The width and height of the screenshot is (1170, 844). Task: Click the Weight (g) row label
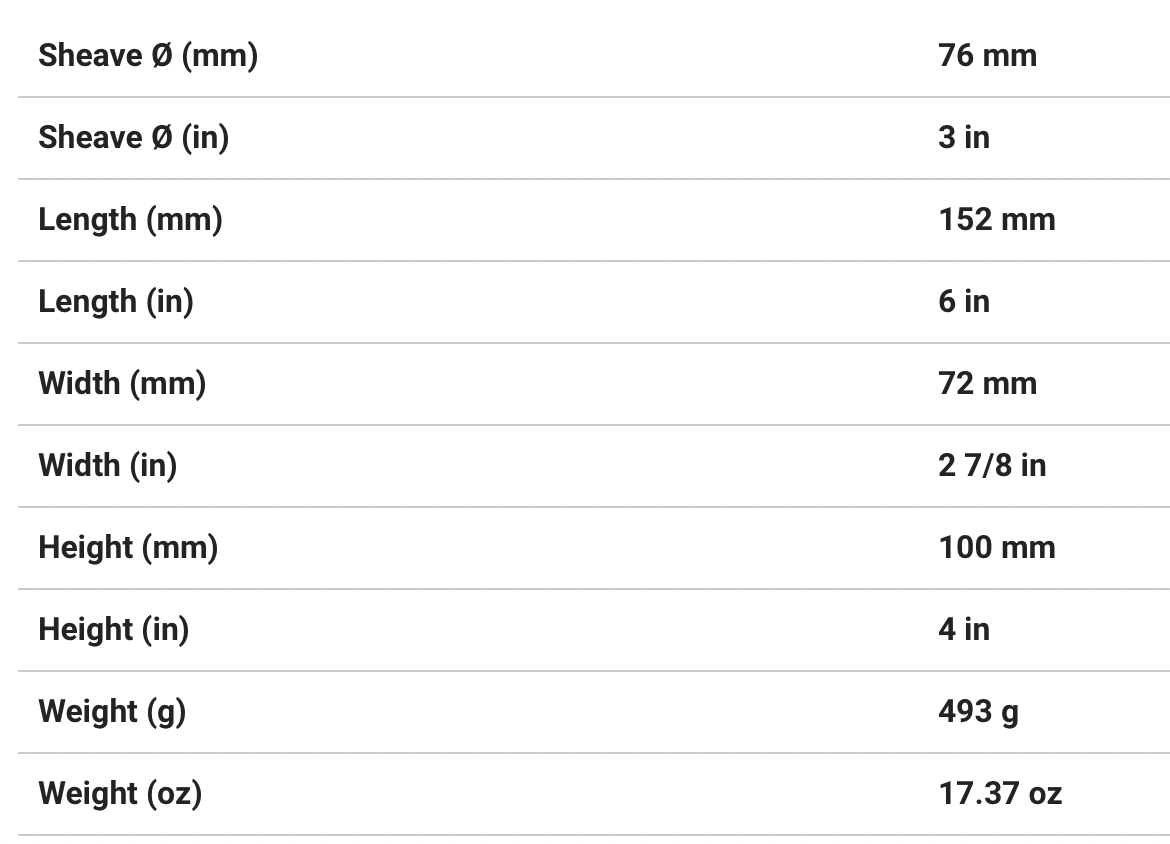(112, 712)
